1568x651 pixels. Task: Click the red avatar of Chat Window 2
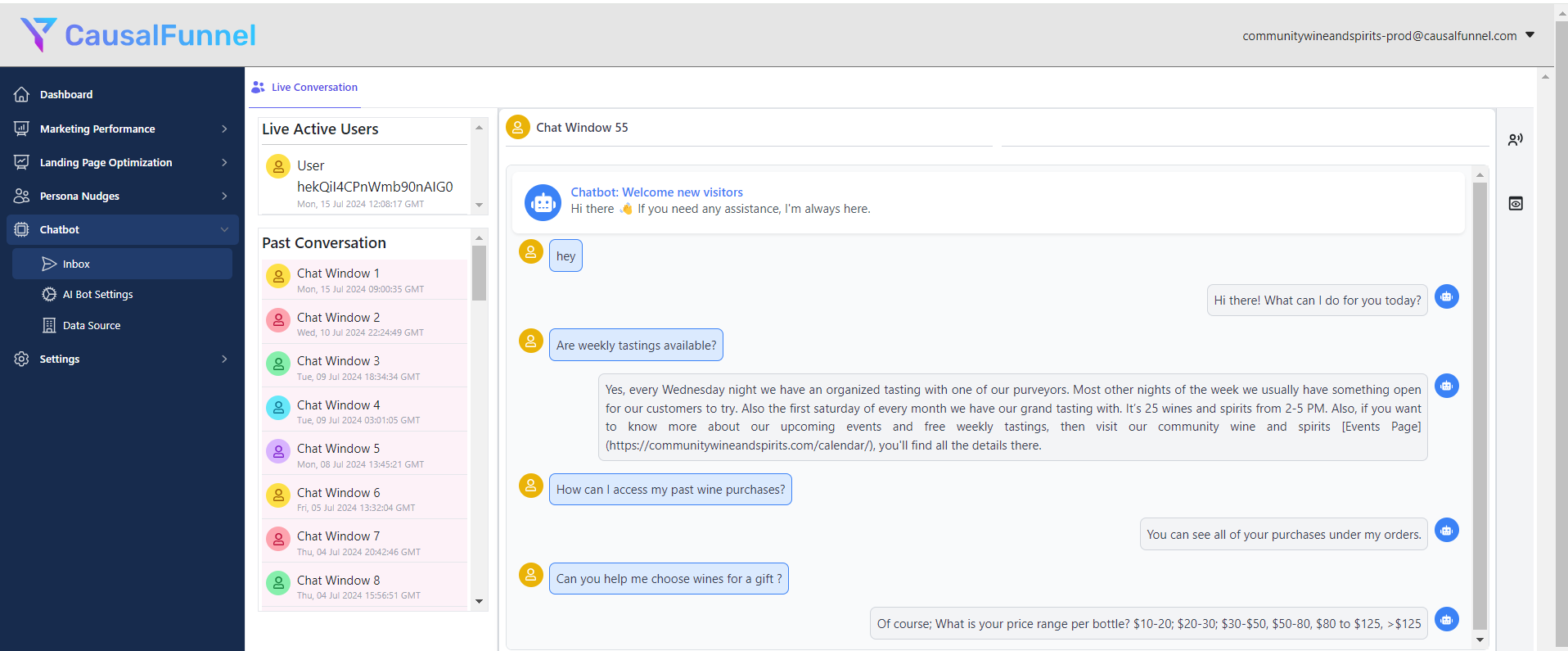point(278,320)
